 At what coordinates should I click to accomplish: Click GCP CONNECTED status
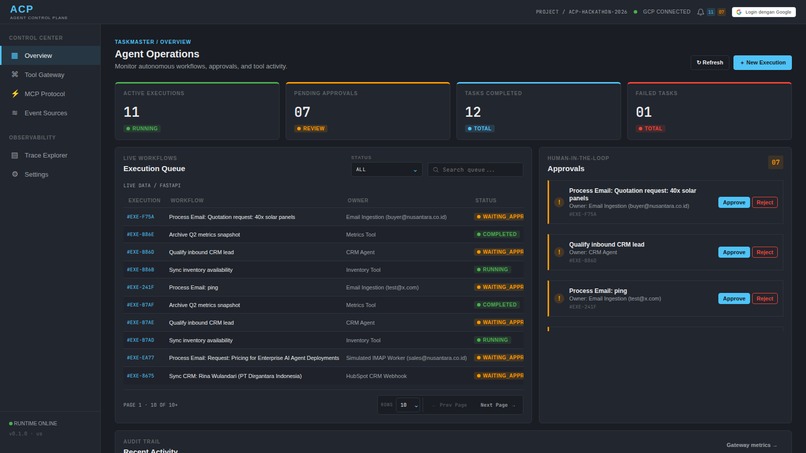coord(662,12)
